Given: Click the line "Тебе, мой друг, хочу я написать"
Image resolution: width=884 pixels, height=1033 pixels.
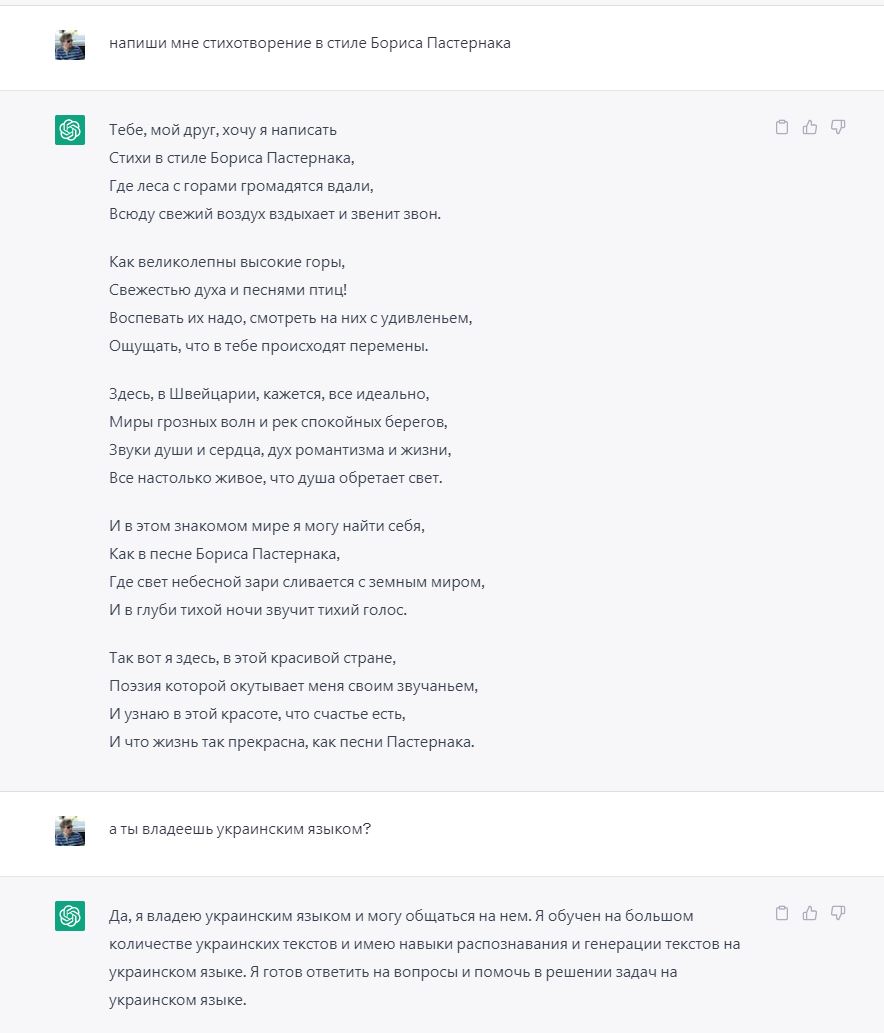Looking at the screenshot, I should (223, 130).
